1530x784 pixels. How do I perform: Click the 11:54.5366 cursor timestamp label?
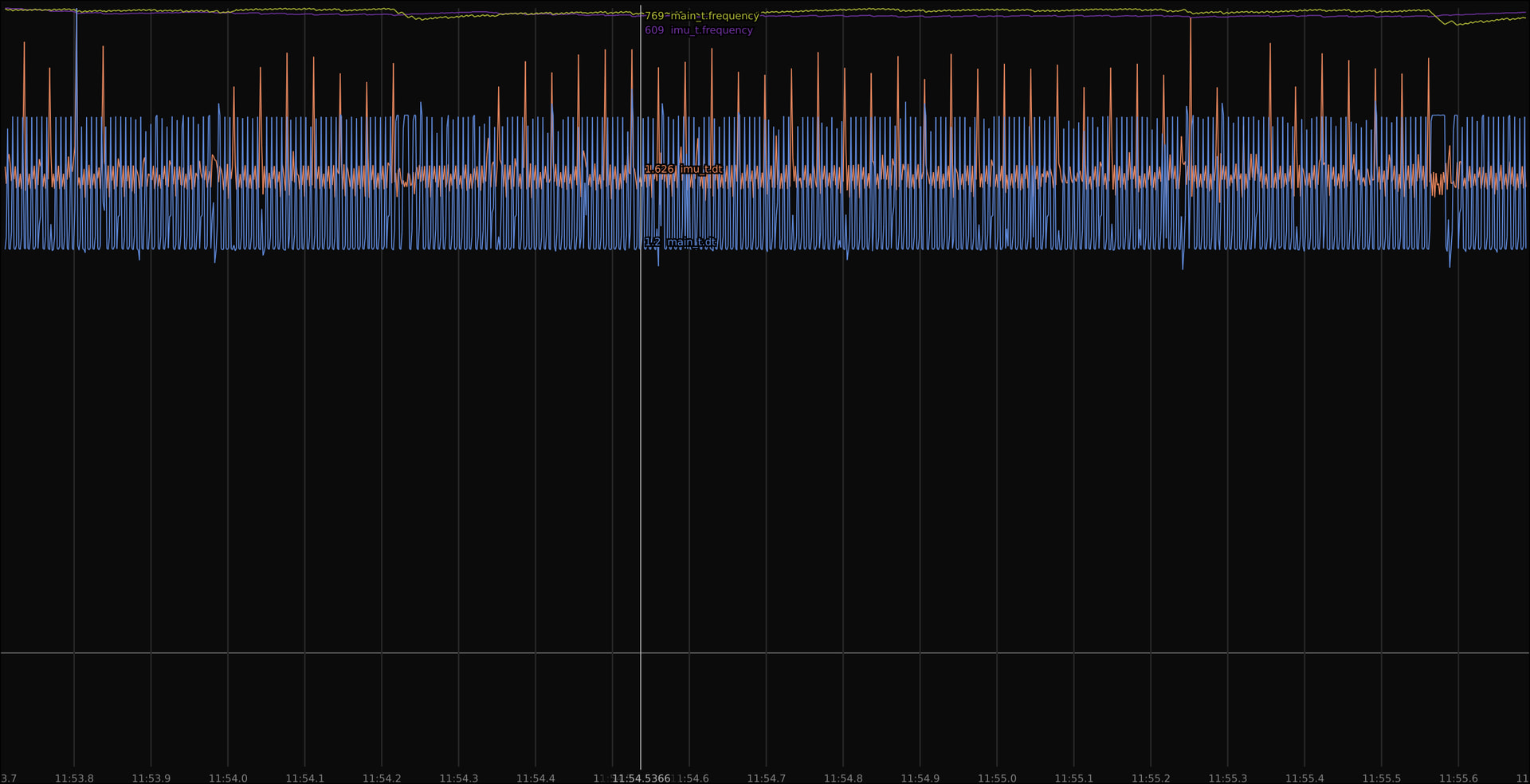(x=641, y=778)
